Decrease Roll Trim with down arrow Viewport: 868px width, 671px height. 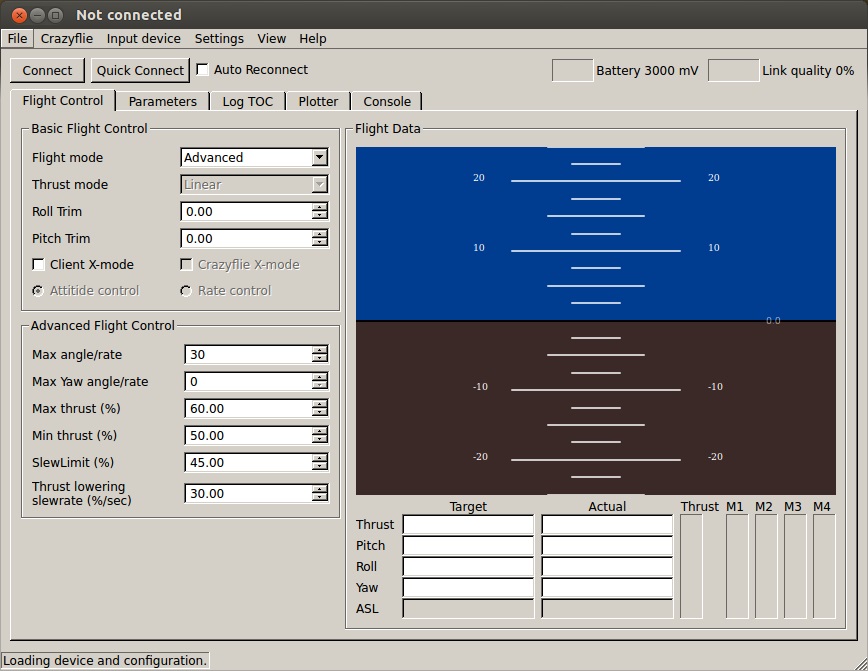tap(319, 216)
